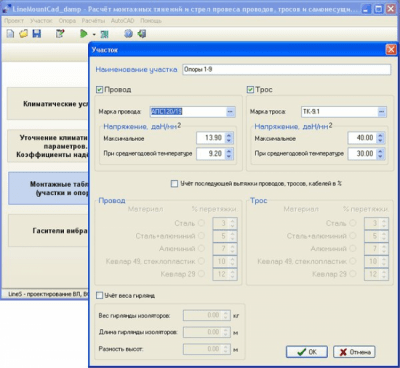This screenshot has width=400, height=368.
Task: Open Климатические условия panel in main window
Action: pyautogui.click(x=48, y=104)
